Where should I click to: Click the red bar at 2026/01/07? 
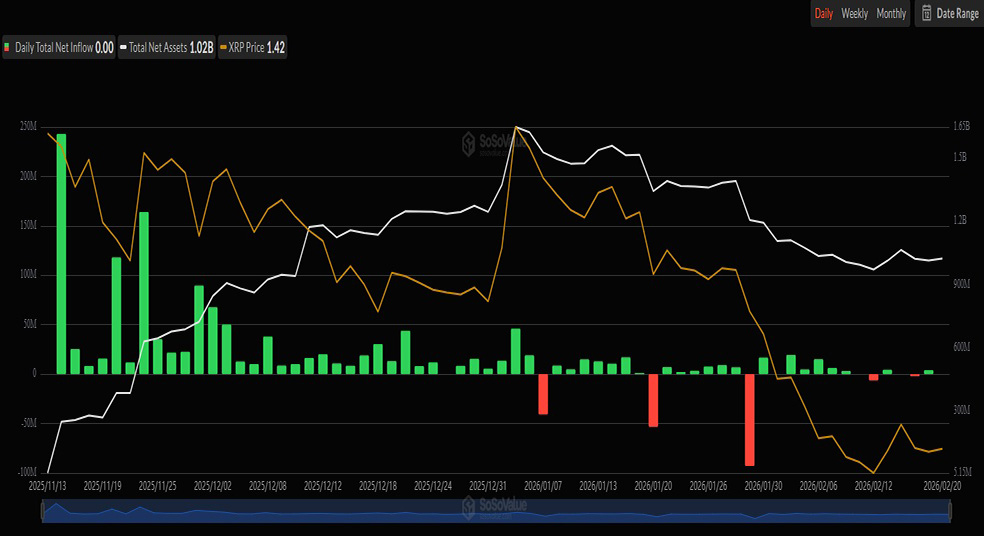[x=543, y=393]
